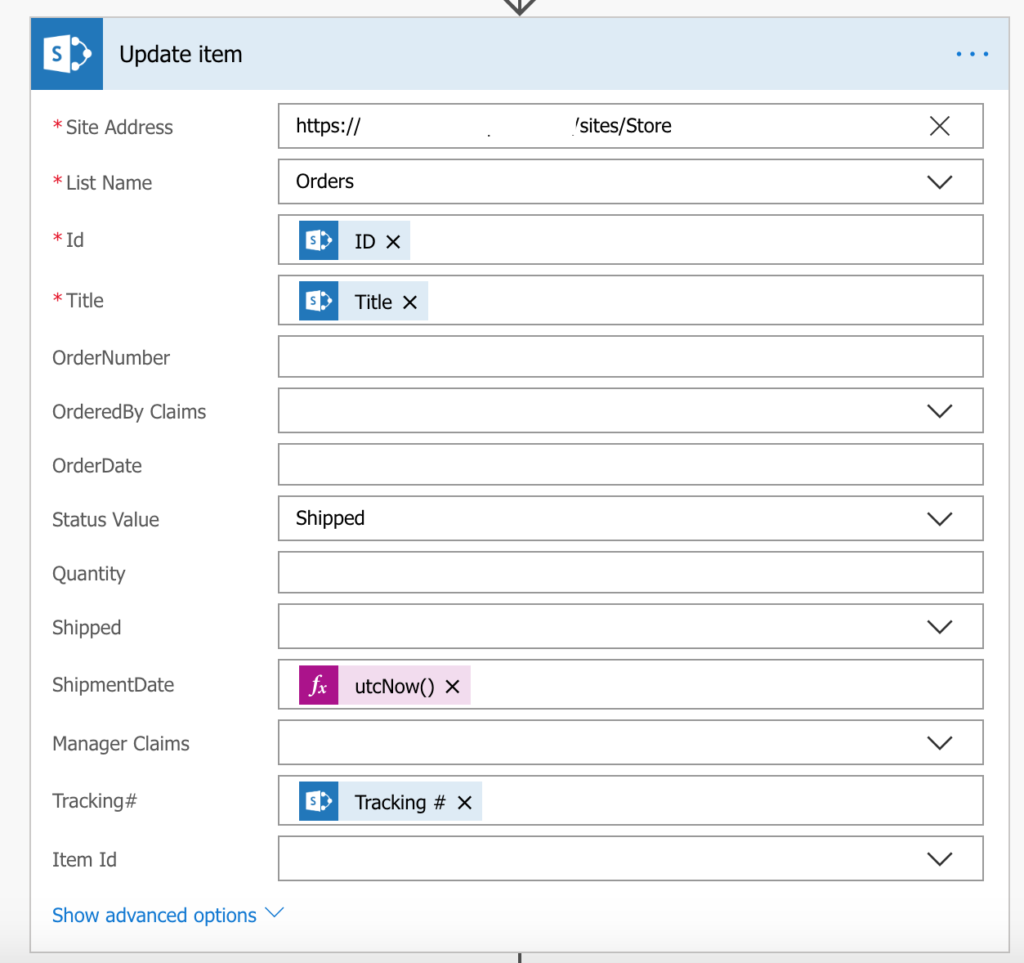Click into the OrderNumber input field
1024x963 pixels.
(x=630, y=357)
